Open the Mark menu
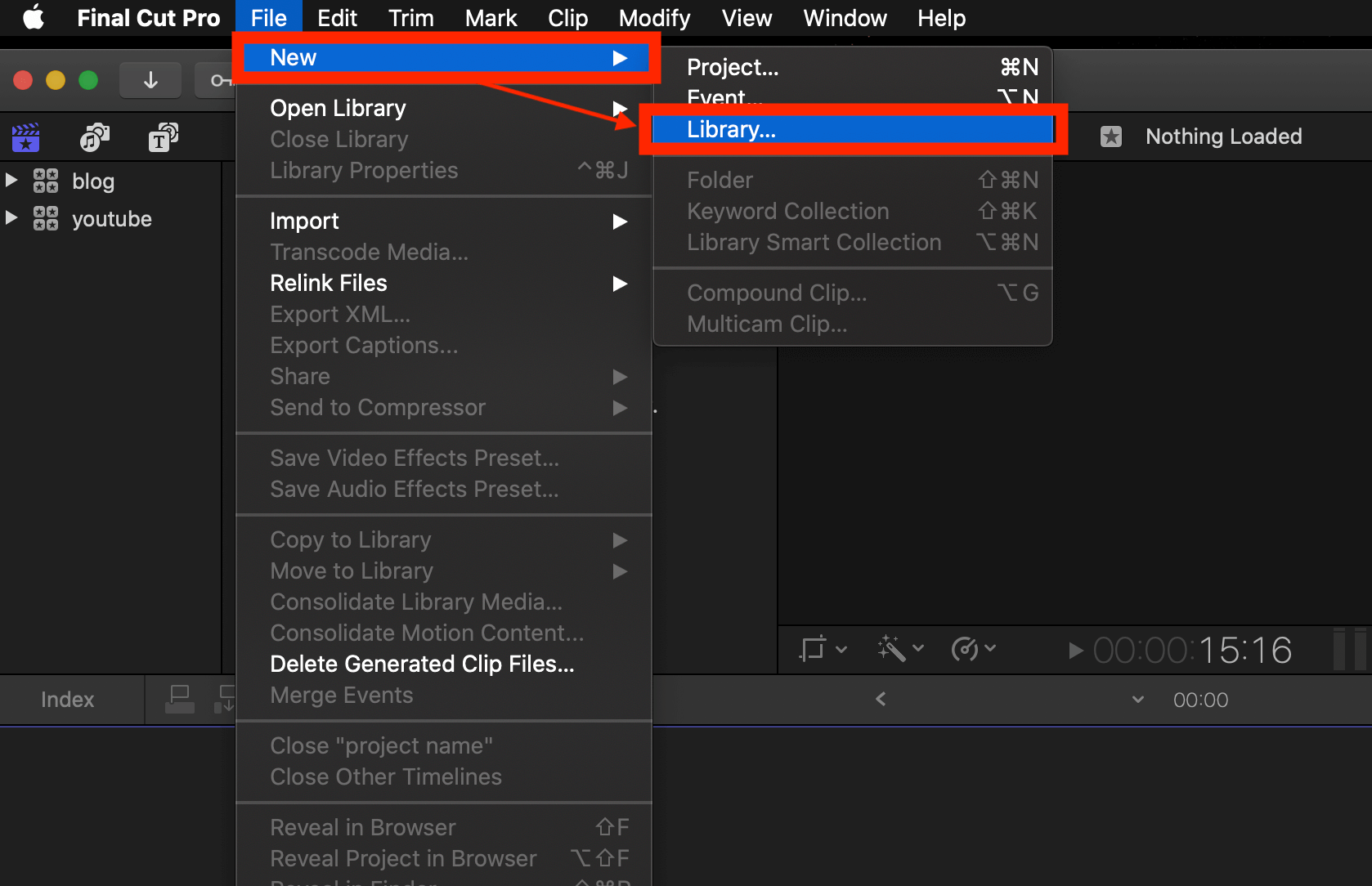 click(x=491, y=17)
